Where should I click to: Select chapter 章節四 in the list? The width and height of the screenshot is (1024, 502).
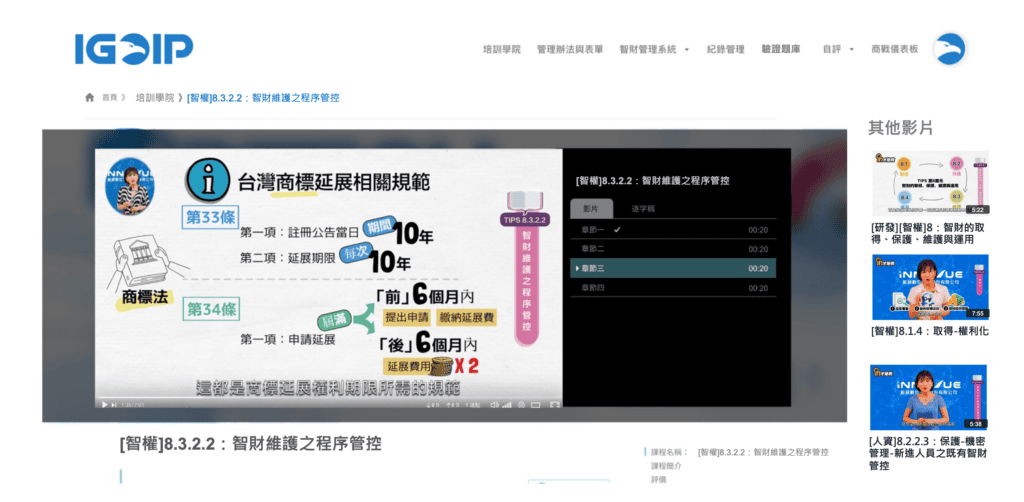595,288
